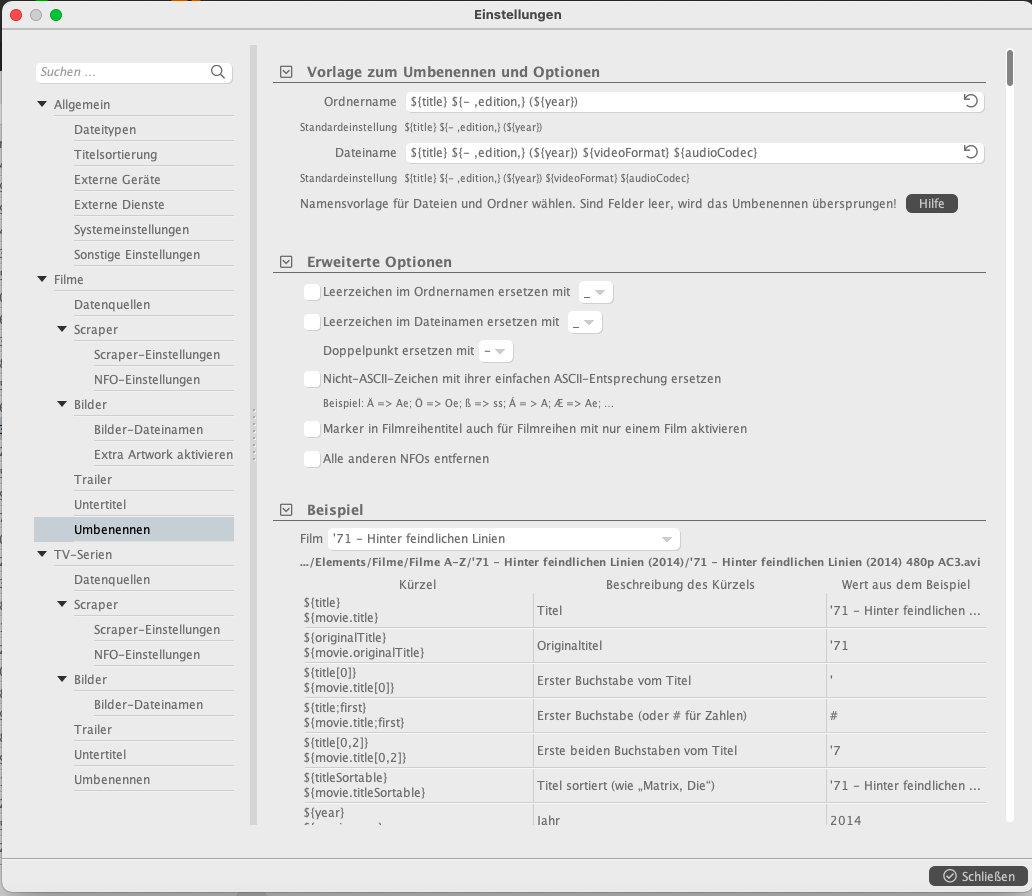The width and height of the screenshot is (1032, 896).
Task: Click the search magnifier icon
Action: pyautogui.click(x=217, y=72)
